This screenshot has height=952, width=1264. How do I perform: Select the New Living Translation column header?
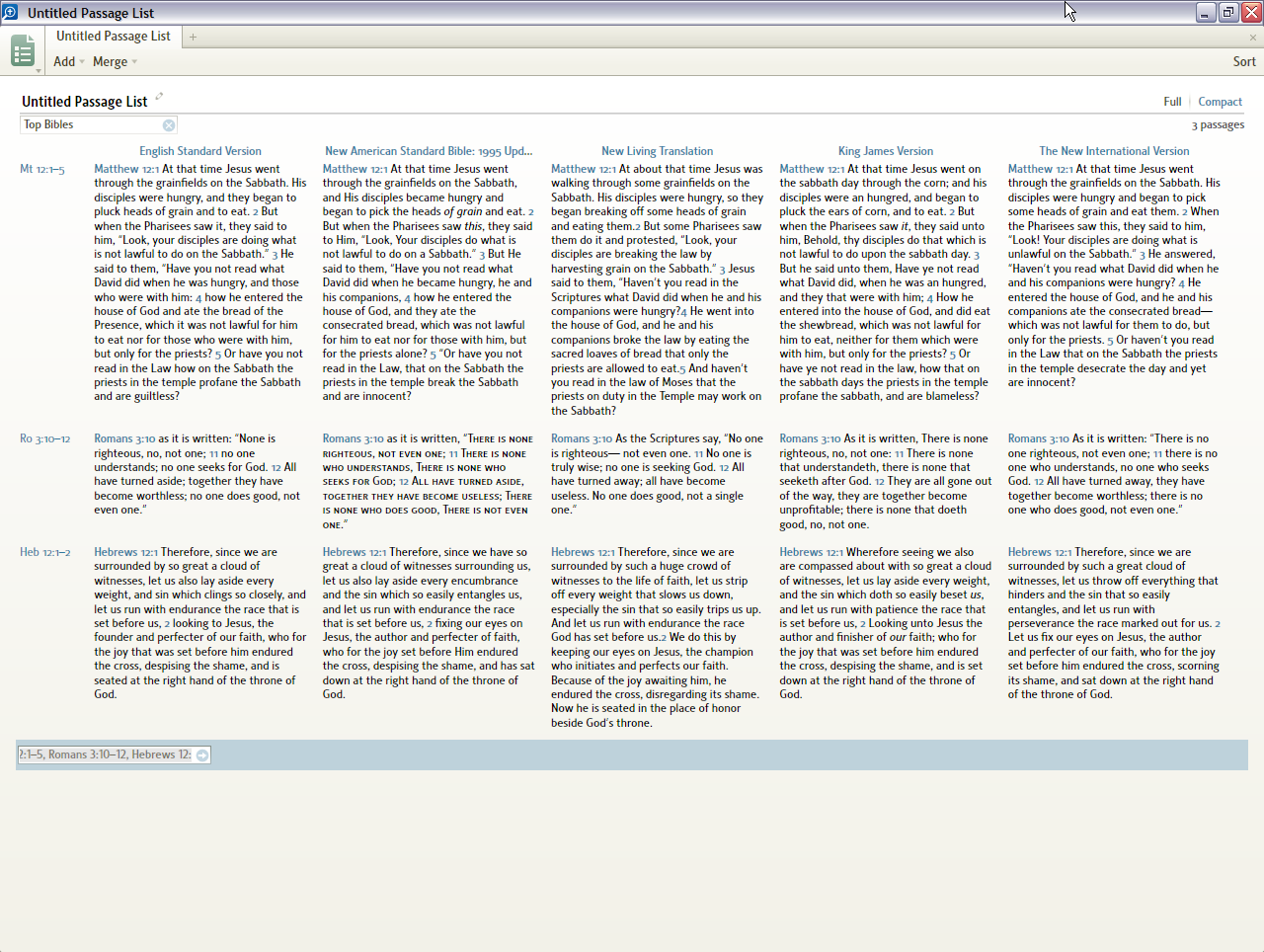(657, 151)
